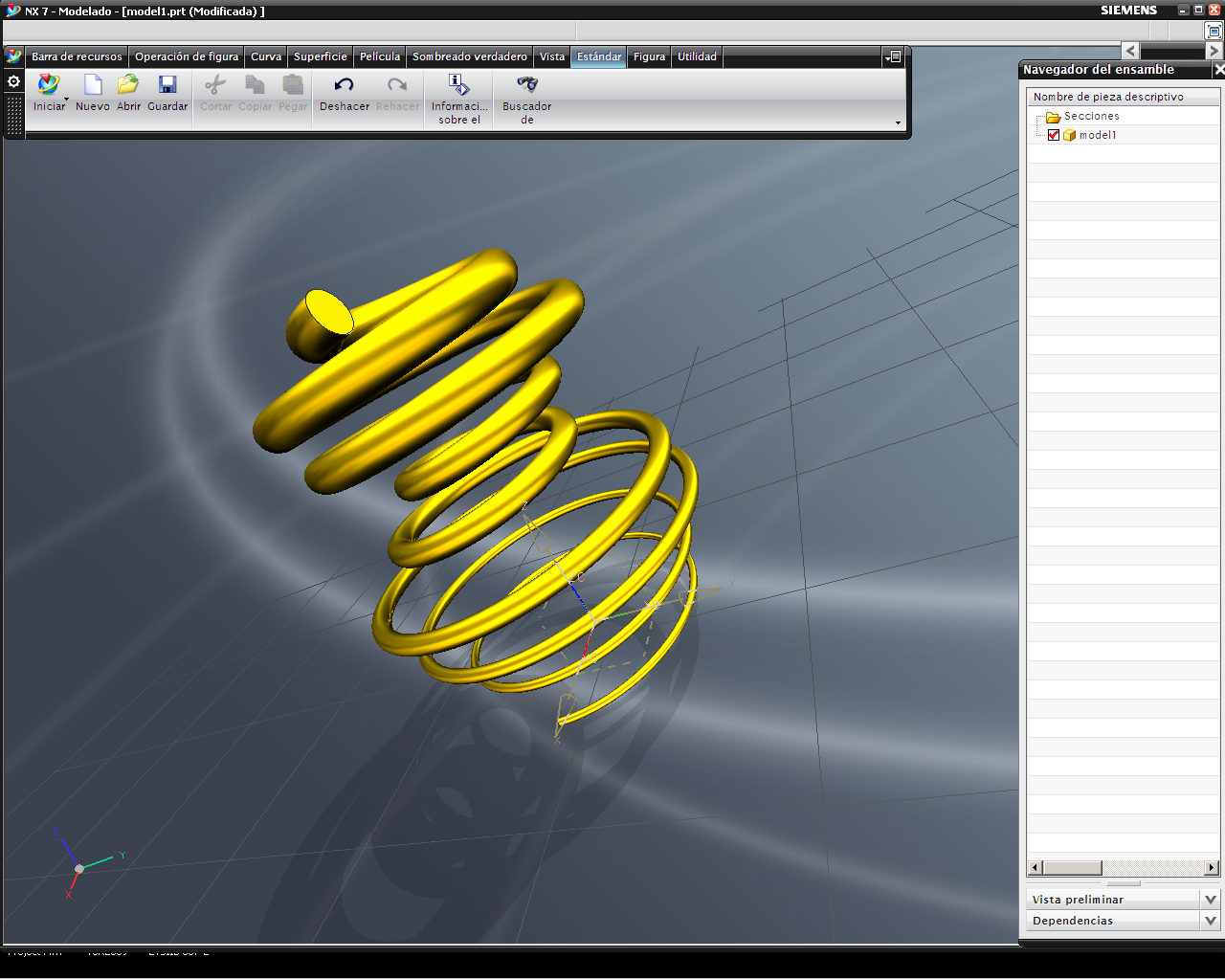This screenshot has height=980, width=1225.
Task: Click the navigator left arrow button
Action: click(1131, 51)
